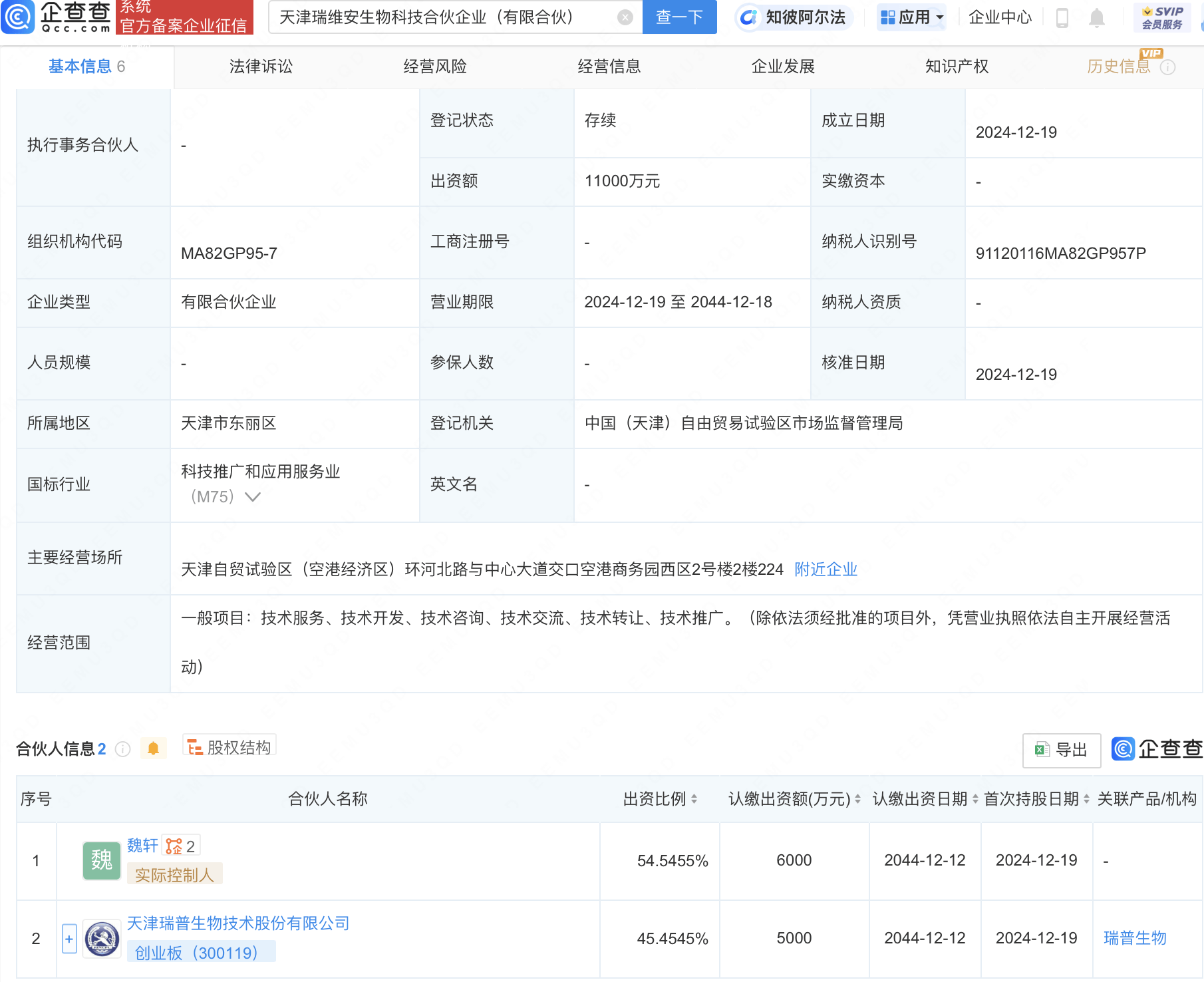Click the Qichacha logo icon

click(x=18, y=17)
